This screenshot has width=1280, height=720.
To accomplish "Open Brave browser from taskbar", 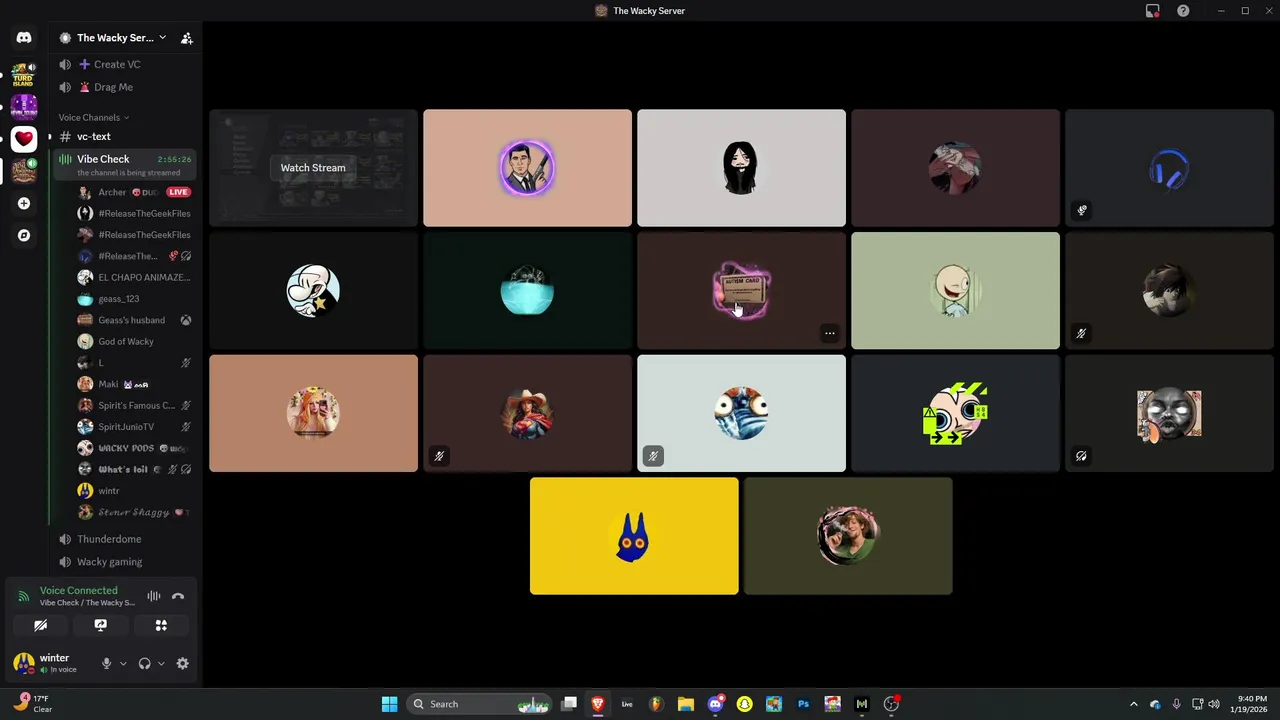I will click(x=598, y=704).
